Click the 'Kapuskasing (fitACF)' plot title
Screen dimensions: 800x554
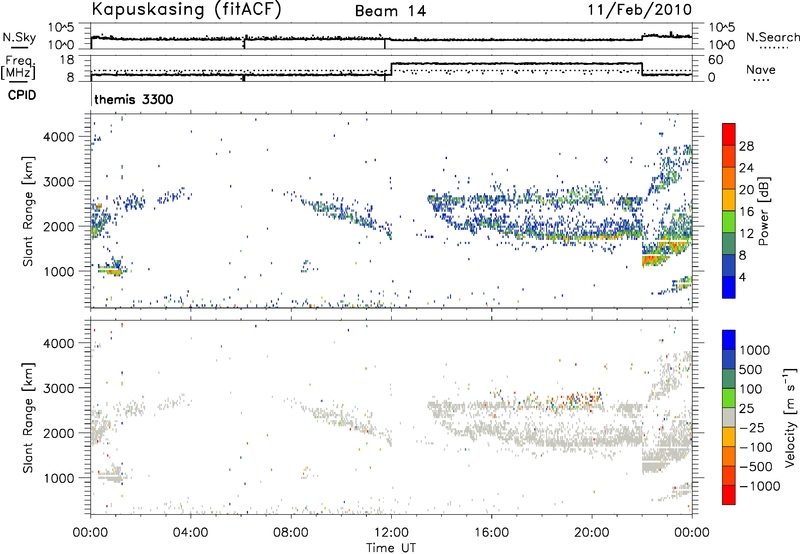[x=186, y=9]
